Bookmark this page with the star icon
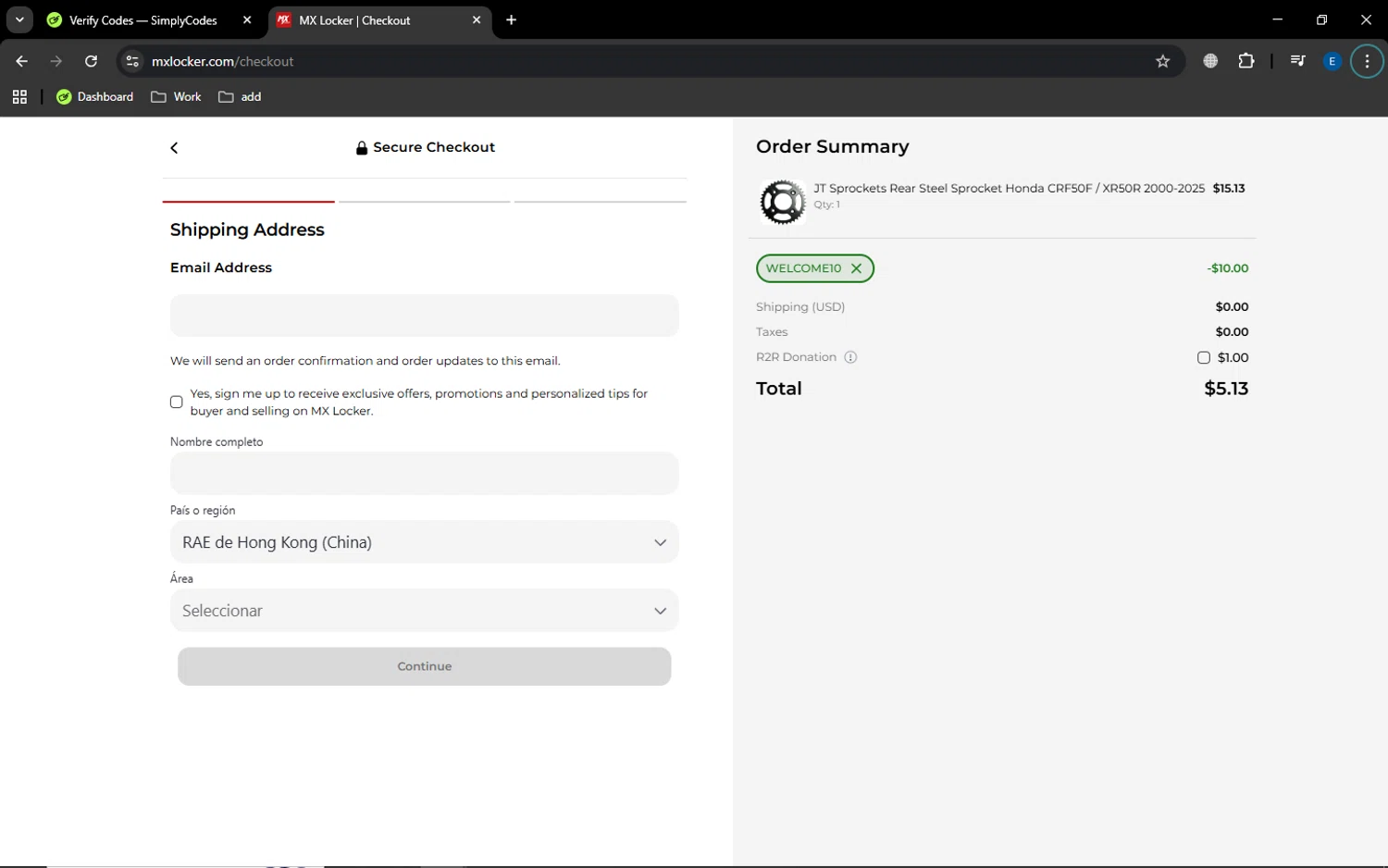 (1163, 61)
